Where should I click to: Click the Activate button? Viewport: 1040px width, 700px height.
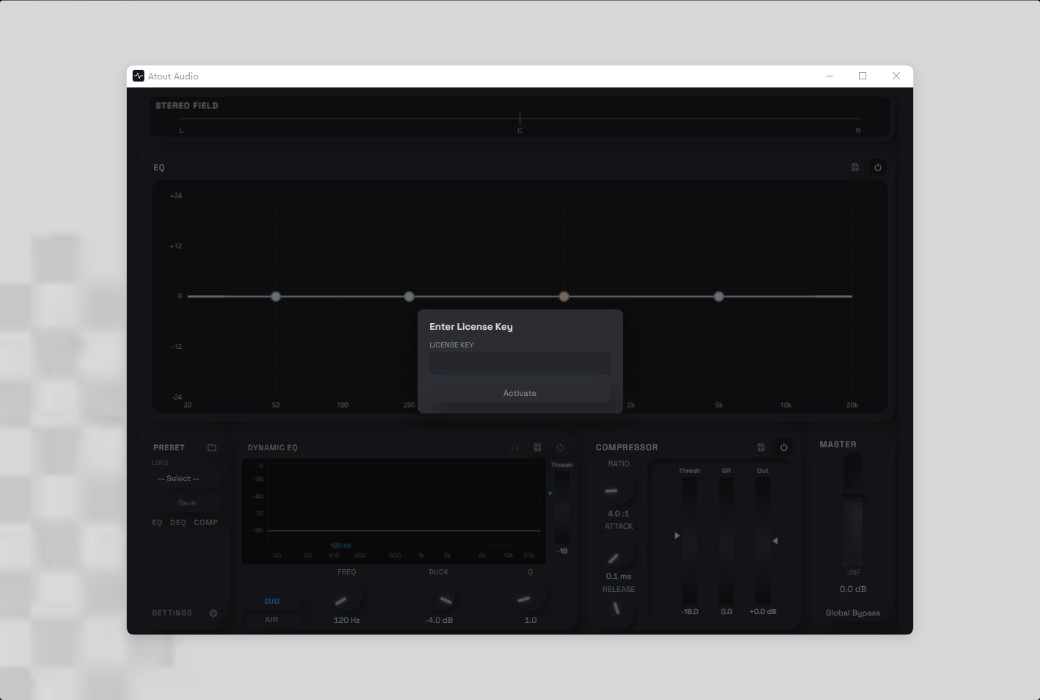pos(519,393)
